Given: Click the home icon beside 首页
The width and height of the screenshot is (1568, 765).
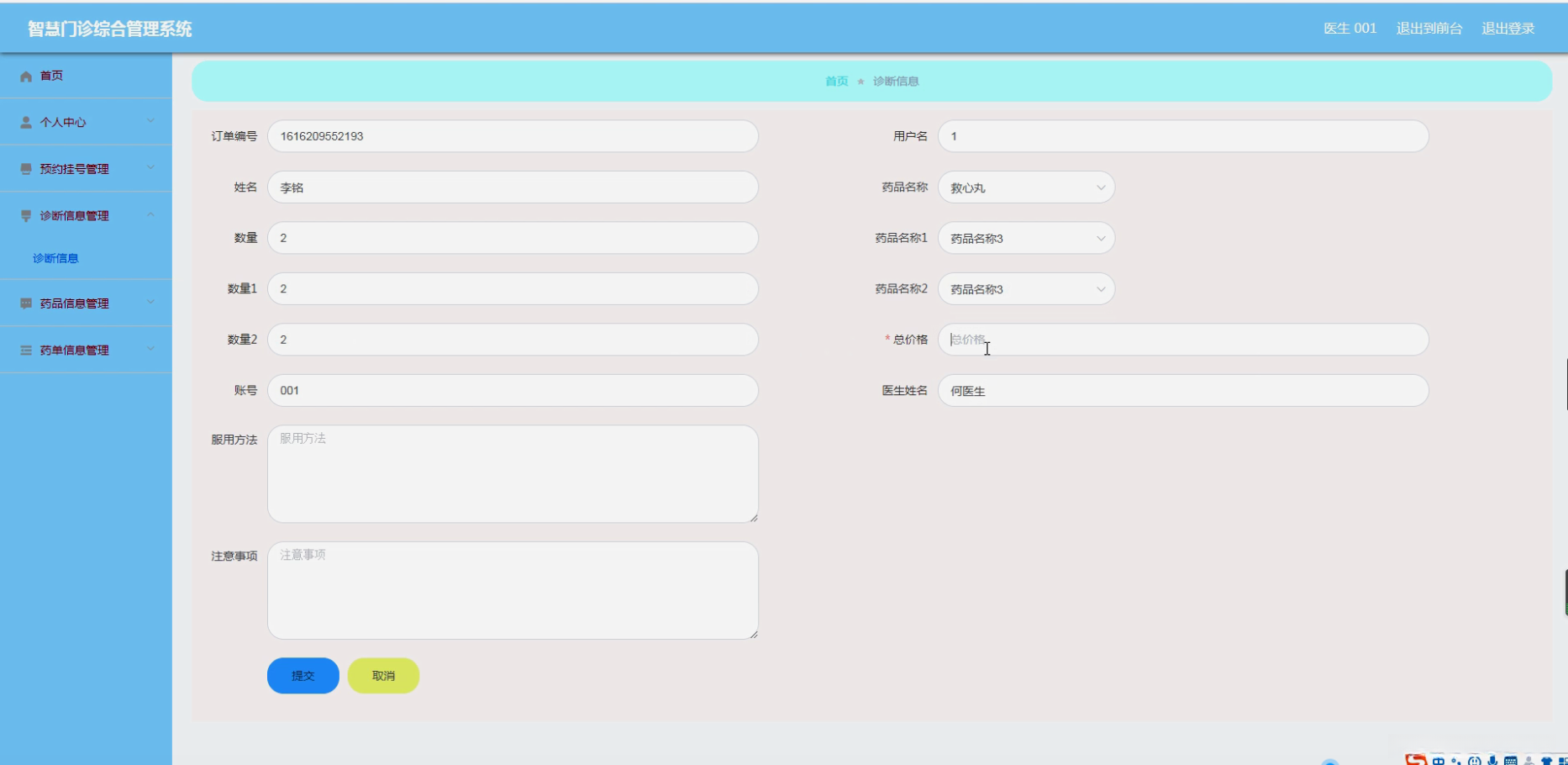Looking at the screenshot, I should tap(26, 76).
